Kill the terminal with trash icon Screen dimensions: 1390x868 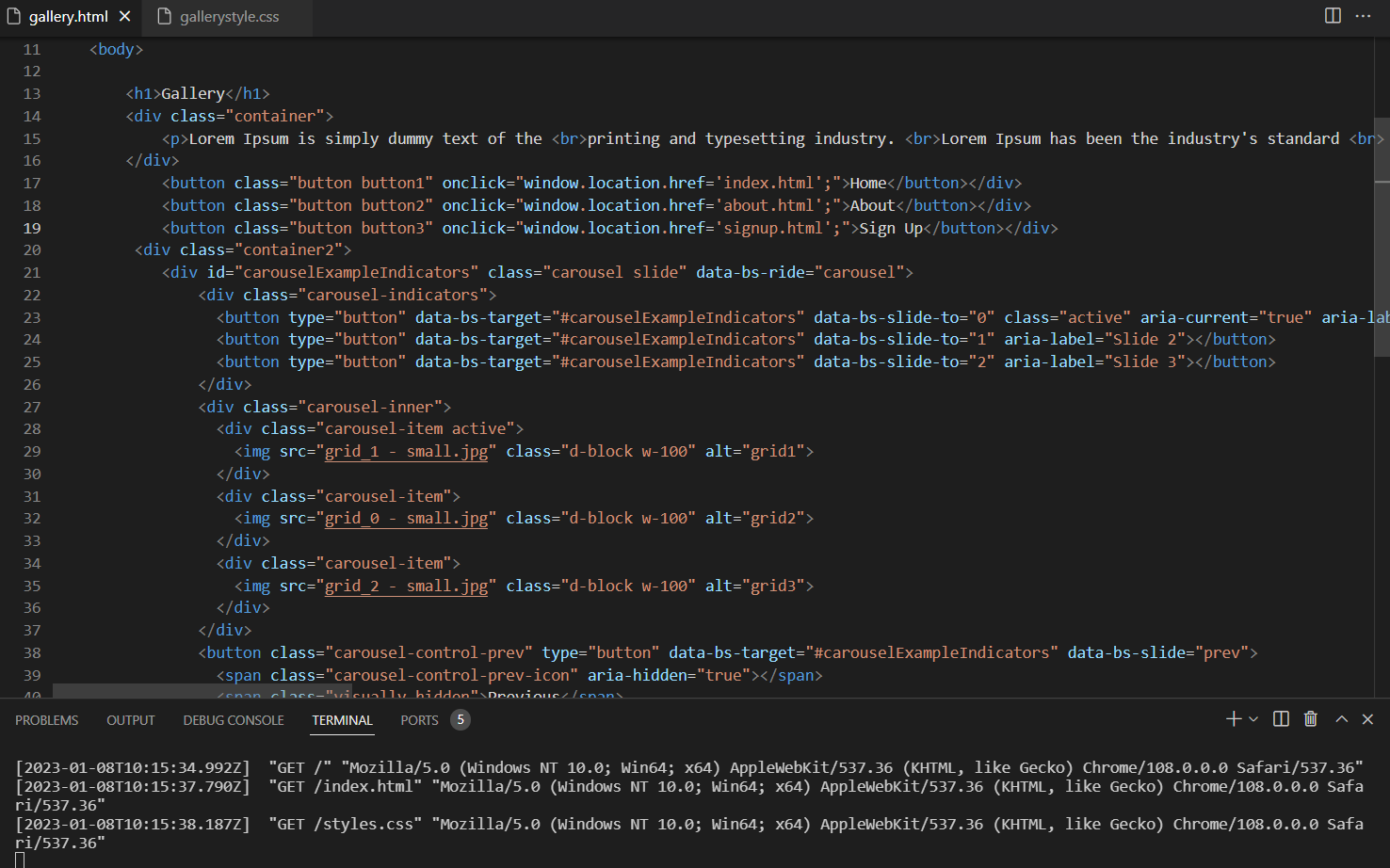1310,719
